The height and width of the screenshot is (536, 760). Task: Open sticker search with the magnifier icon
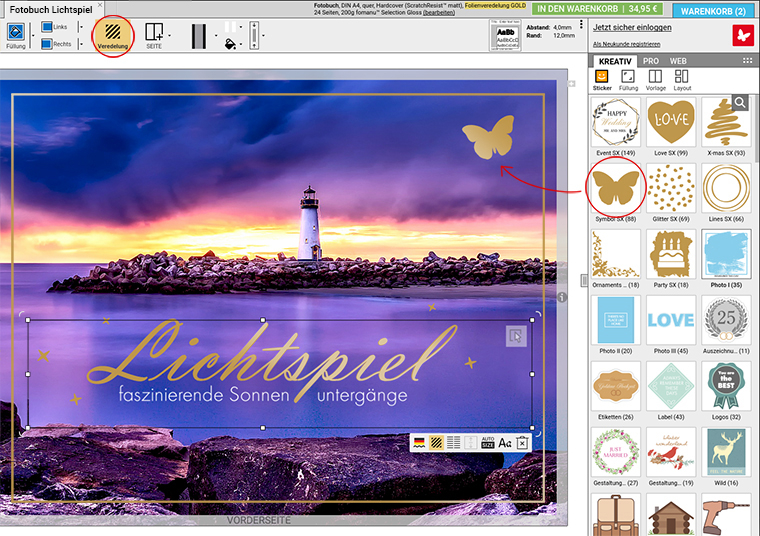[x=739, y=102]
